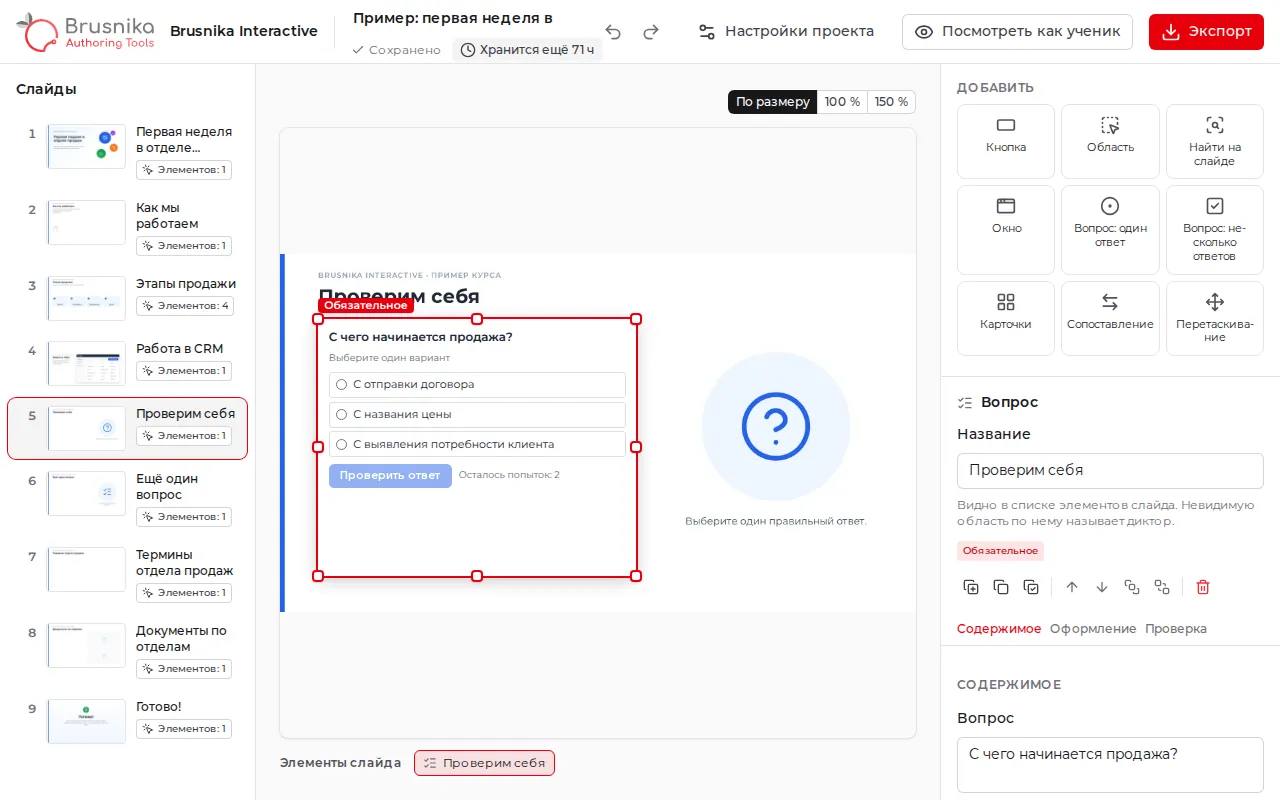Add a Перетаскивание element
This screenshot has width=1280, height=800.
tap(1215, 318)
